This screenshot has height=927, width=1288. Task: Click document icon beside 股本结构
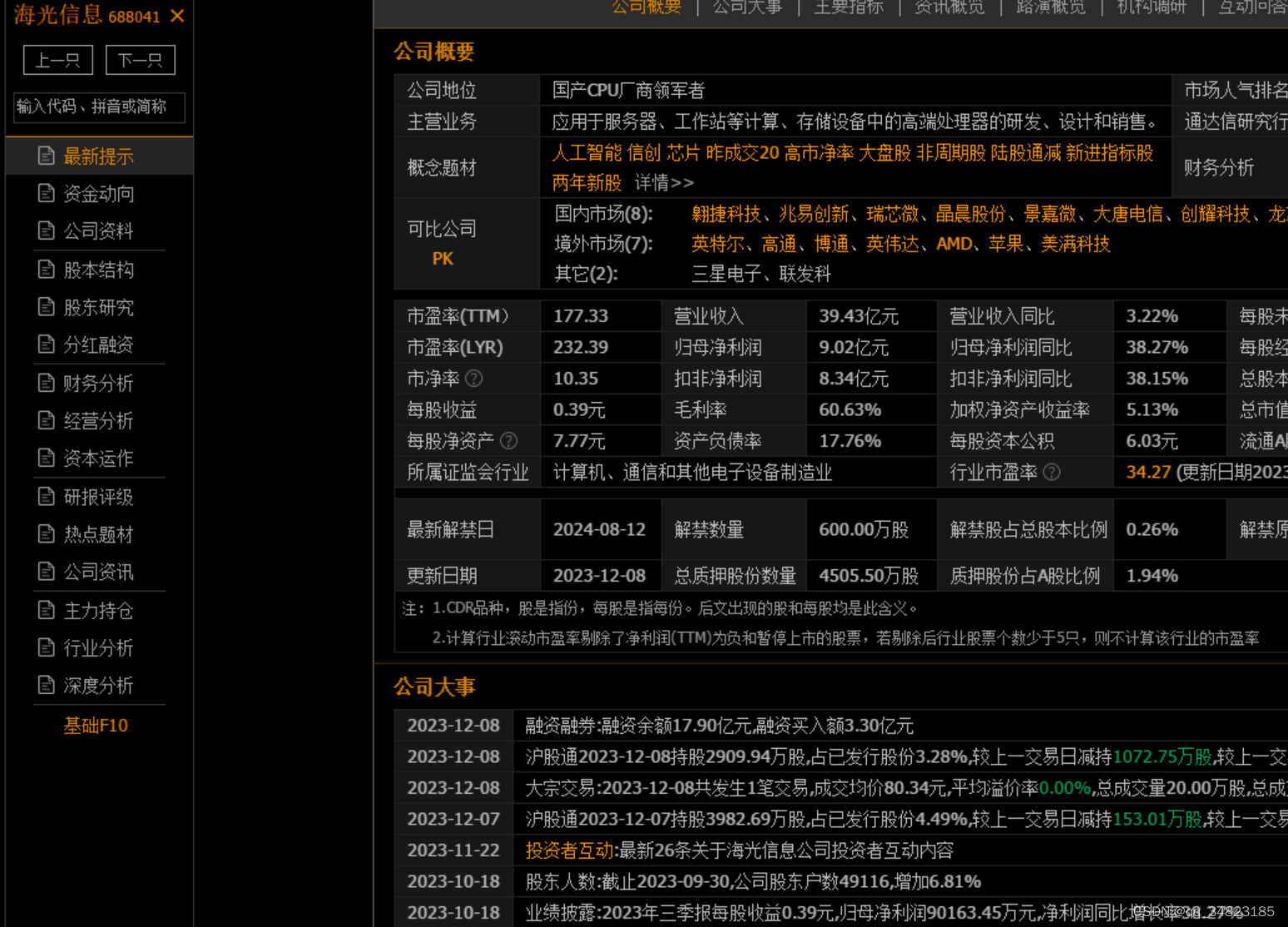[47, 269]
